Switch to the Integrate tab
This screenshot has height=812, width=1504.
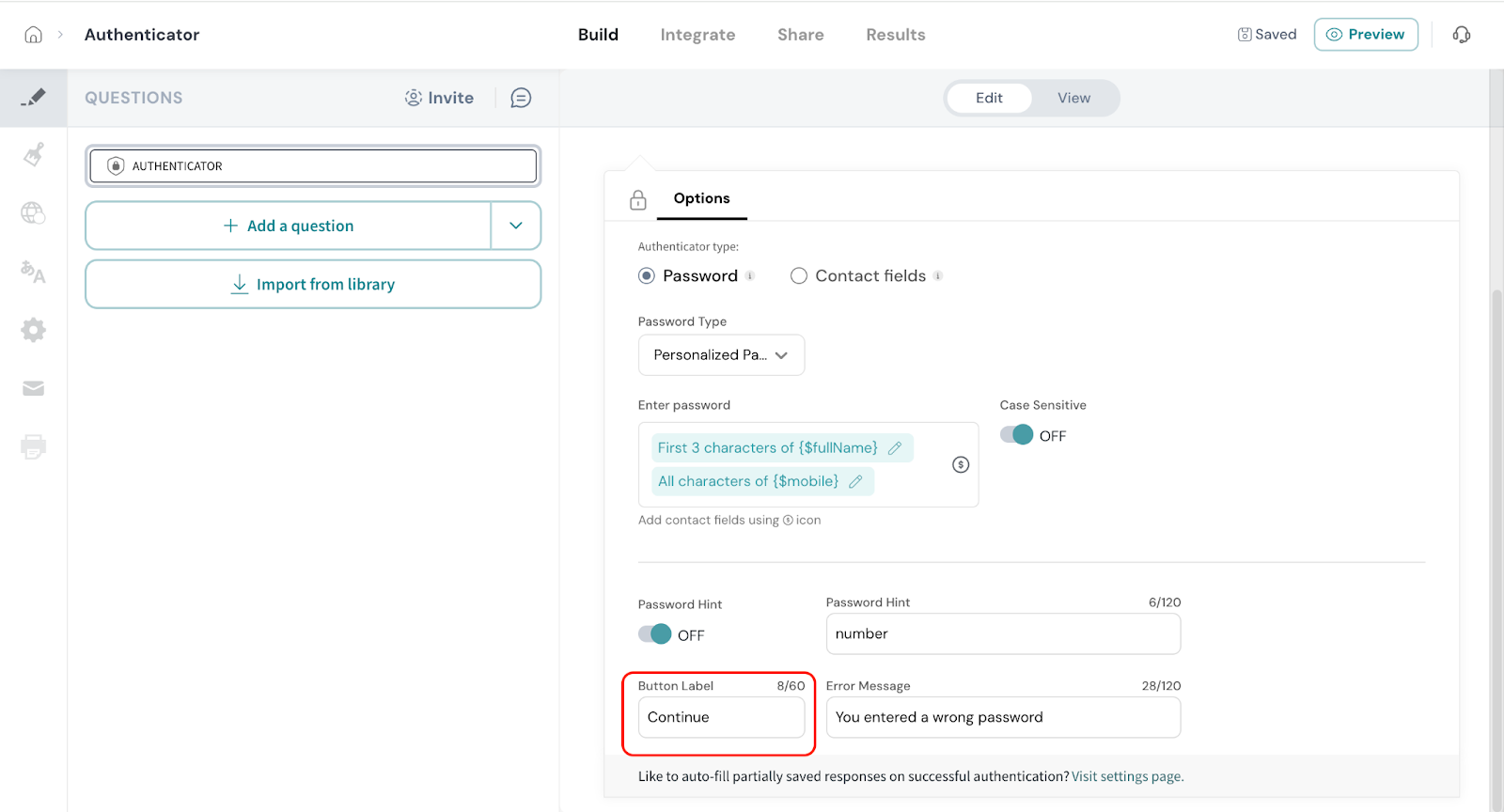[x=697, y=35]
